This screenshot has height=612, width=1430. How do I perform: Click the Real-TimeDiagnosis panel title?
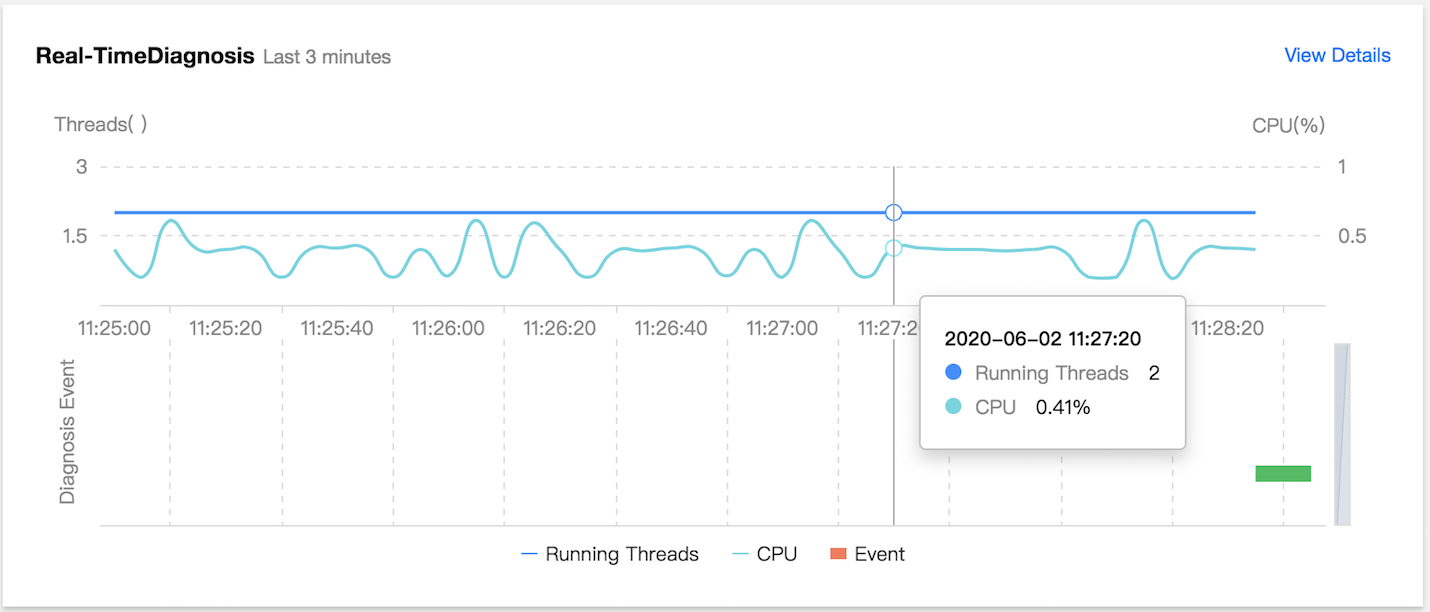click(x=145, y=56)
